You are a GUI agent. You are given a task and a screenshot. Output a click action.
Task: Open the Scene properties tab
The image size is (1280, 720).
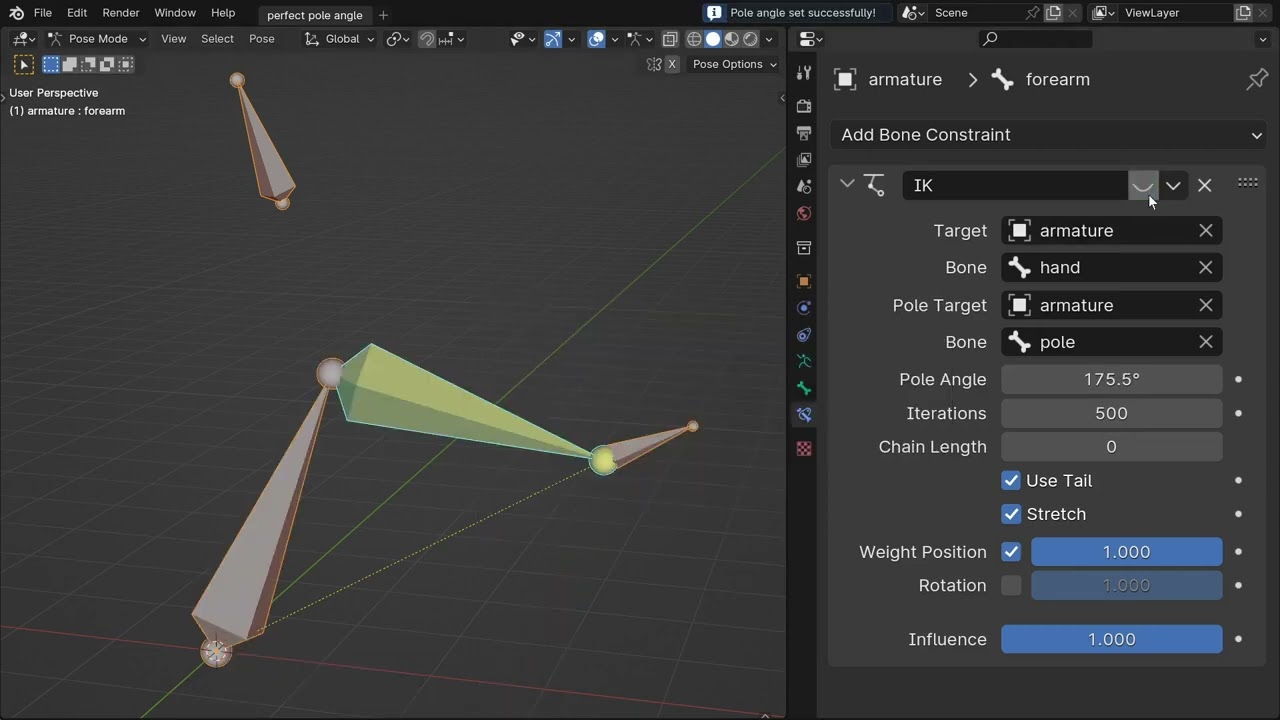pos(804,187)
